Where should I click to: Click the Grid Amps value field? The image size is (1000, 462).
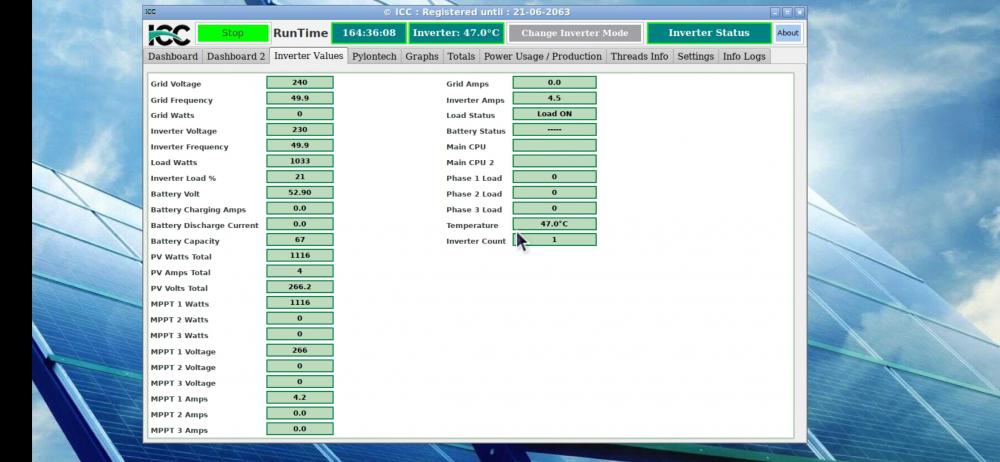tap(554, 82)
